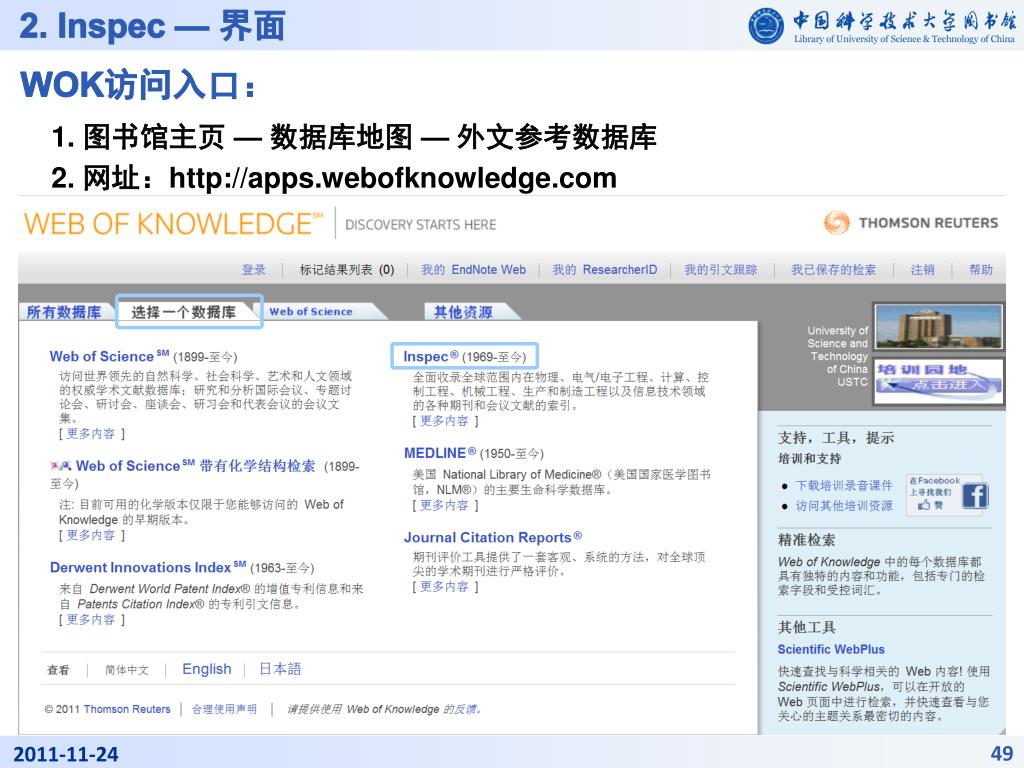Switch to the 所有数据库 tab
Screen dimensions: 1024x768
[x=64, y=312]
